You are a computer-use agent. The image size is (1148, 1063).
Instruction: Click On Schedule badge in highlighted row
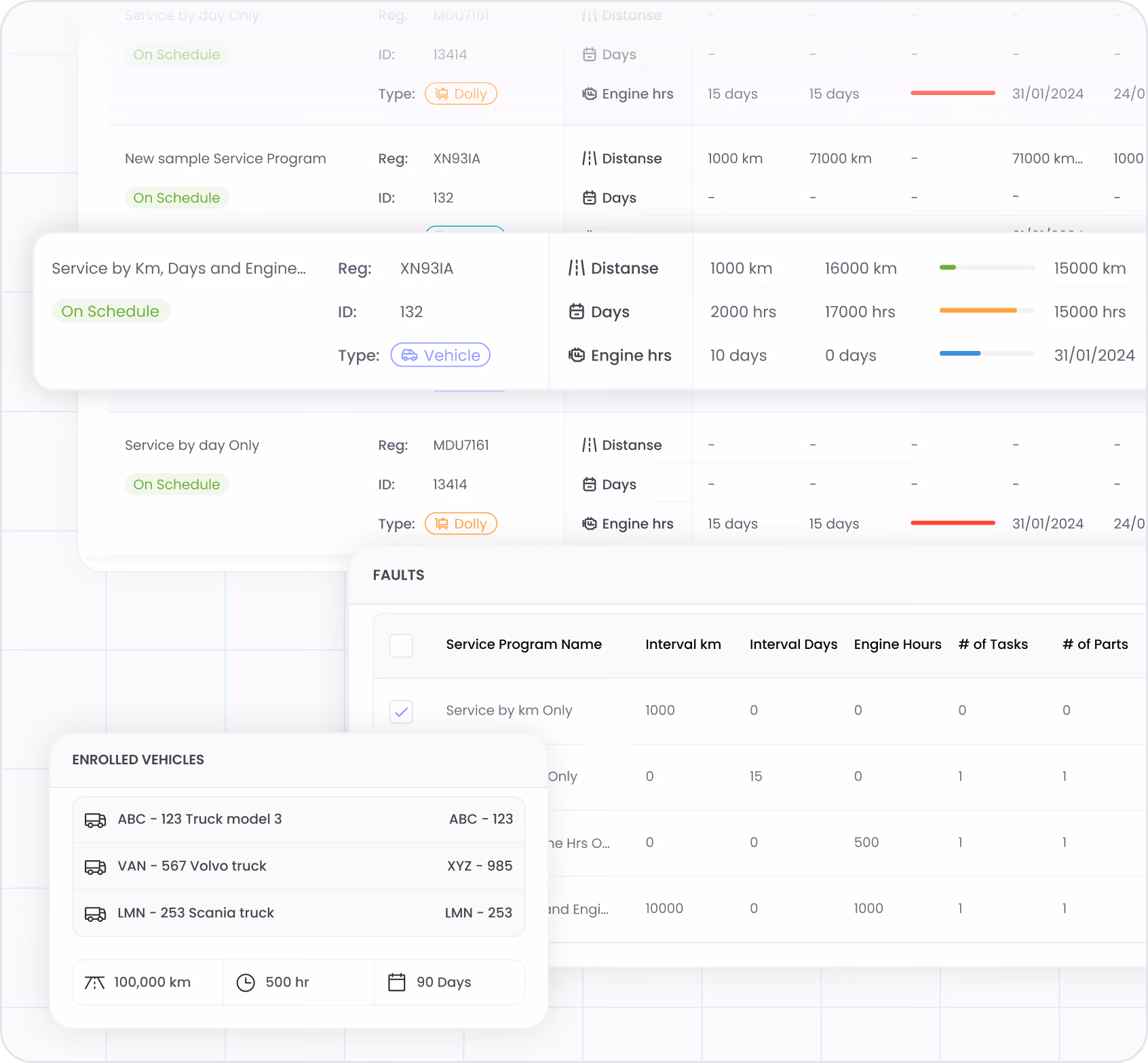(x=111, y=311)
